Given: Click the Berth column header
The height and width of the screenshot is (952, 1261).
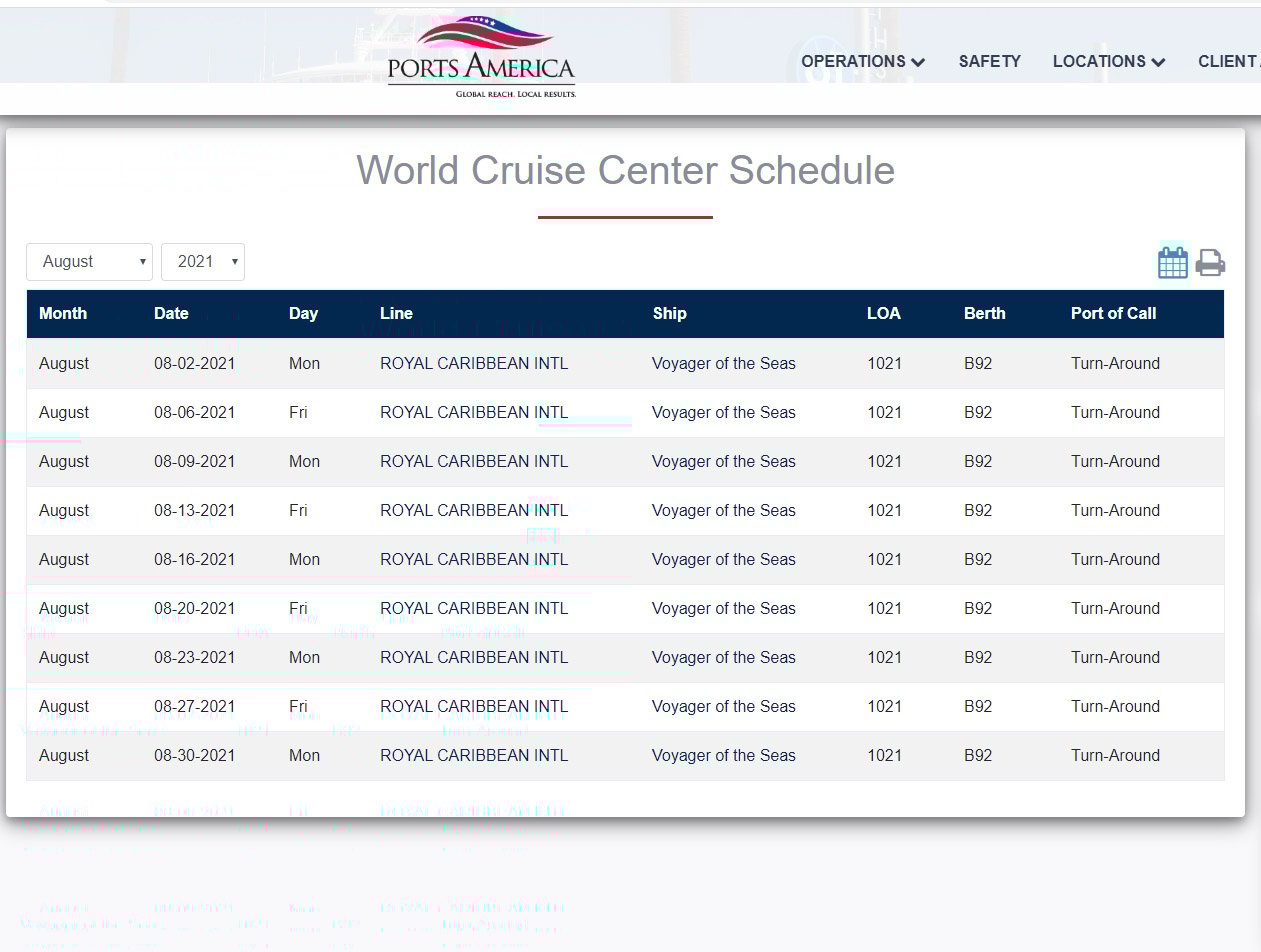Looking at the screenshot, I should [985, 313].
